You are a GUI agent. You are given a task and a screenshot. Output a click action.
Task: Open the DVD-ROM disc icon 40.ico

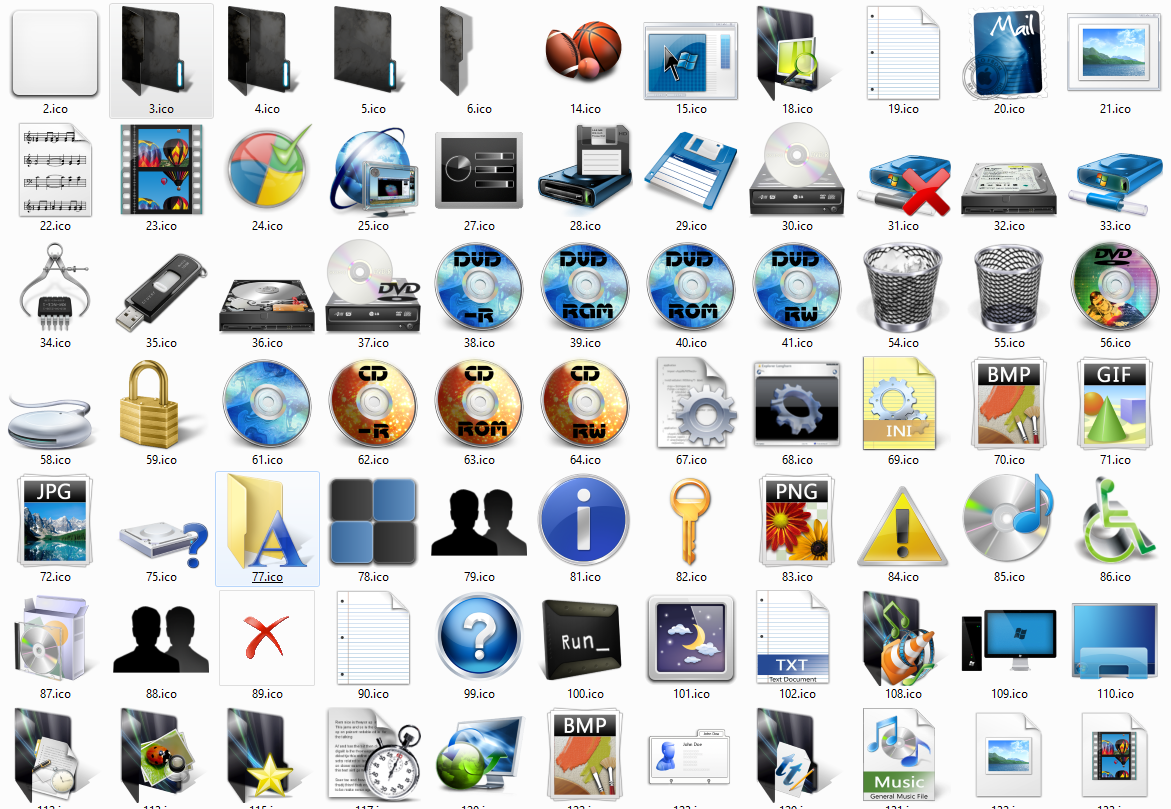coord(690,286)
